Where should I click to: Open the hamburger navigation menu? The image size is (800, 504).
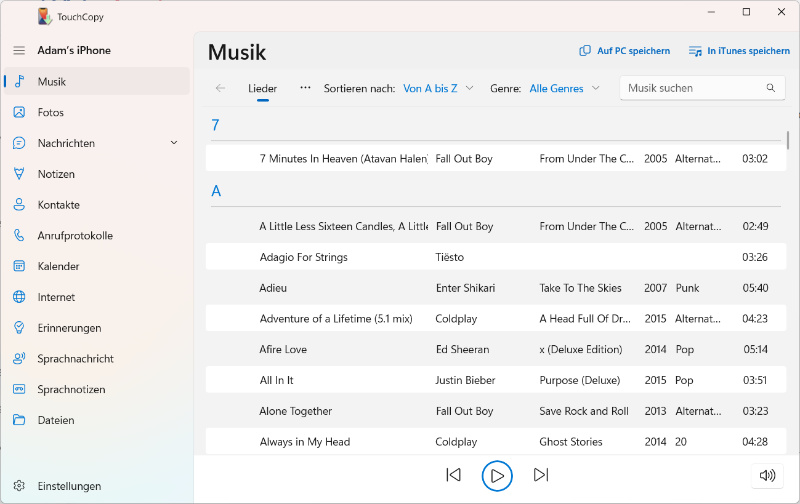coord(19,51)
